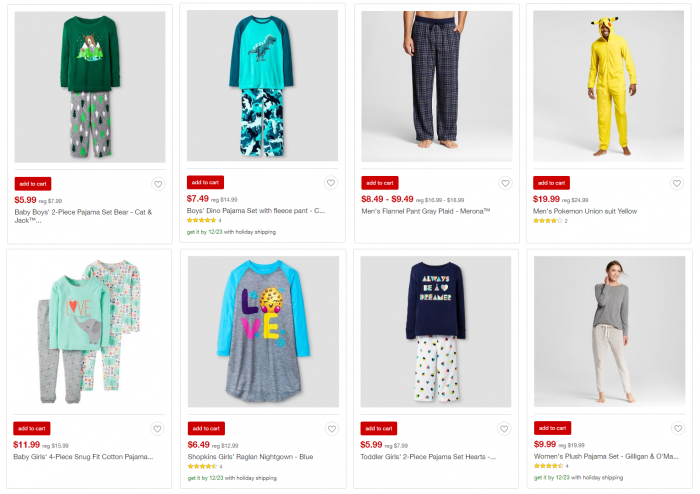
Task: Click heart on Shopkins Girls' Raglan Nightgown
Action: (330, 429)
